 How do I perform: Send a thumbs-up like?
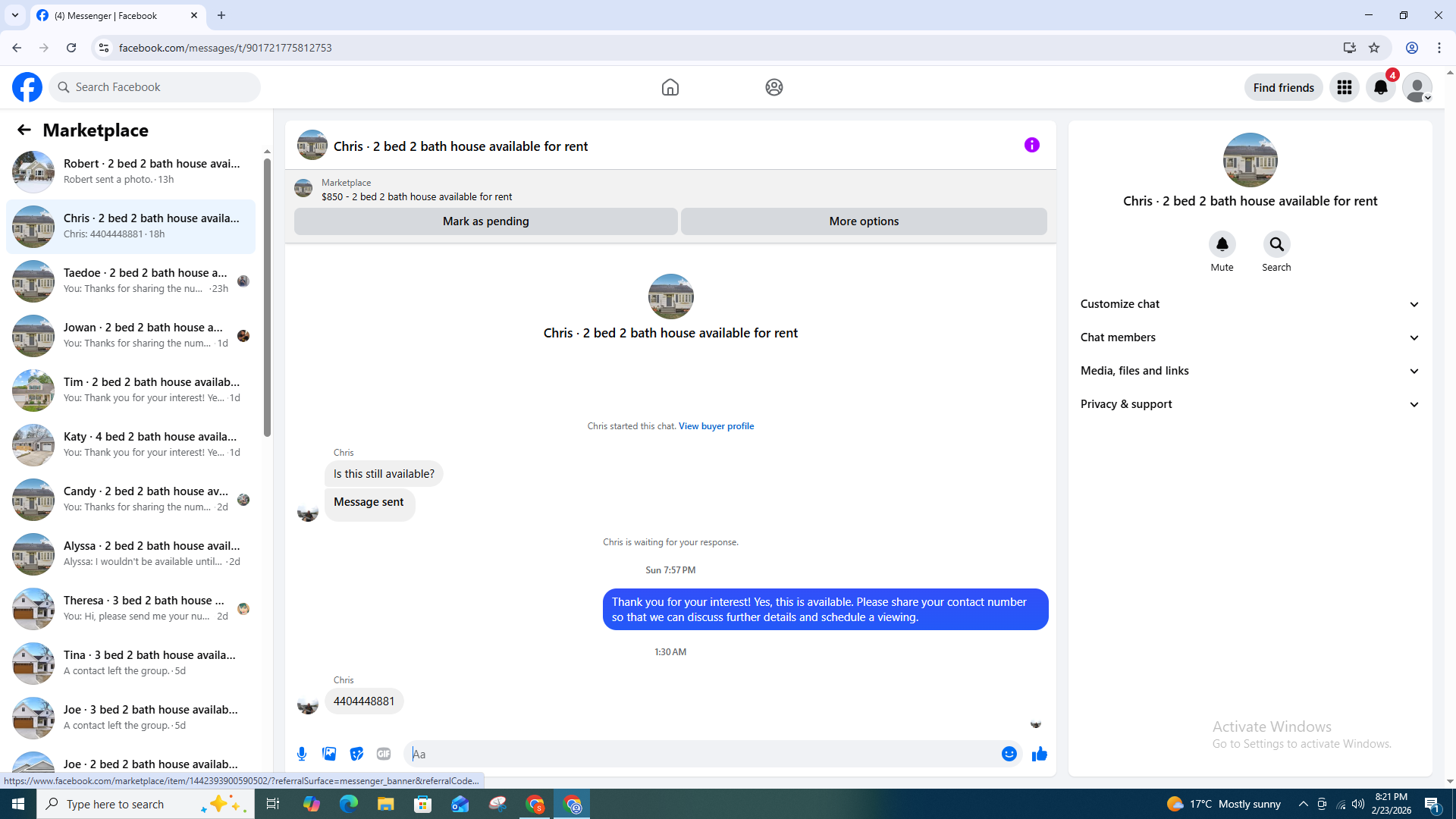click(x=1039, y=754)
